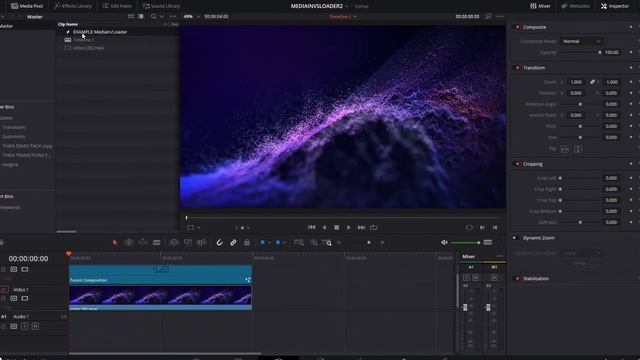640x360 pixels.
Task: Open the Effects Library panel
Action: pos(73,6)
